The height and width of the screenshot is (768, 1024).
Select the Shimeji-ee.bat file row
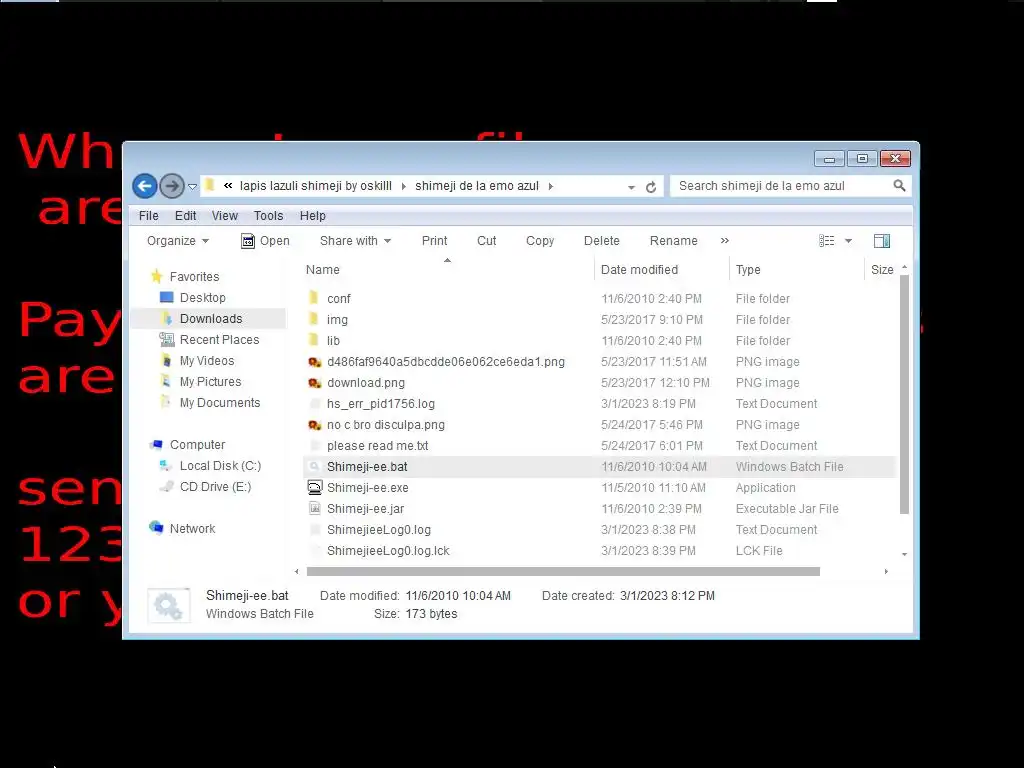599,467
